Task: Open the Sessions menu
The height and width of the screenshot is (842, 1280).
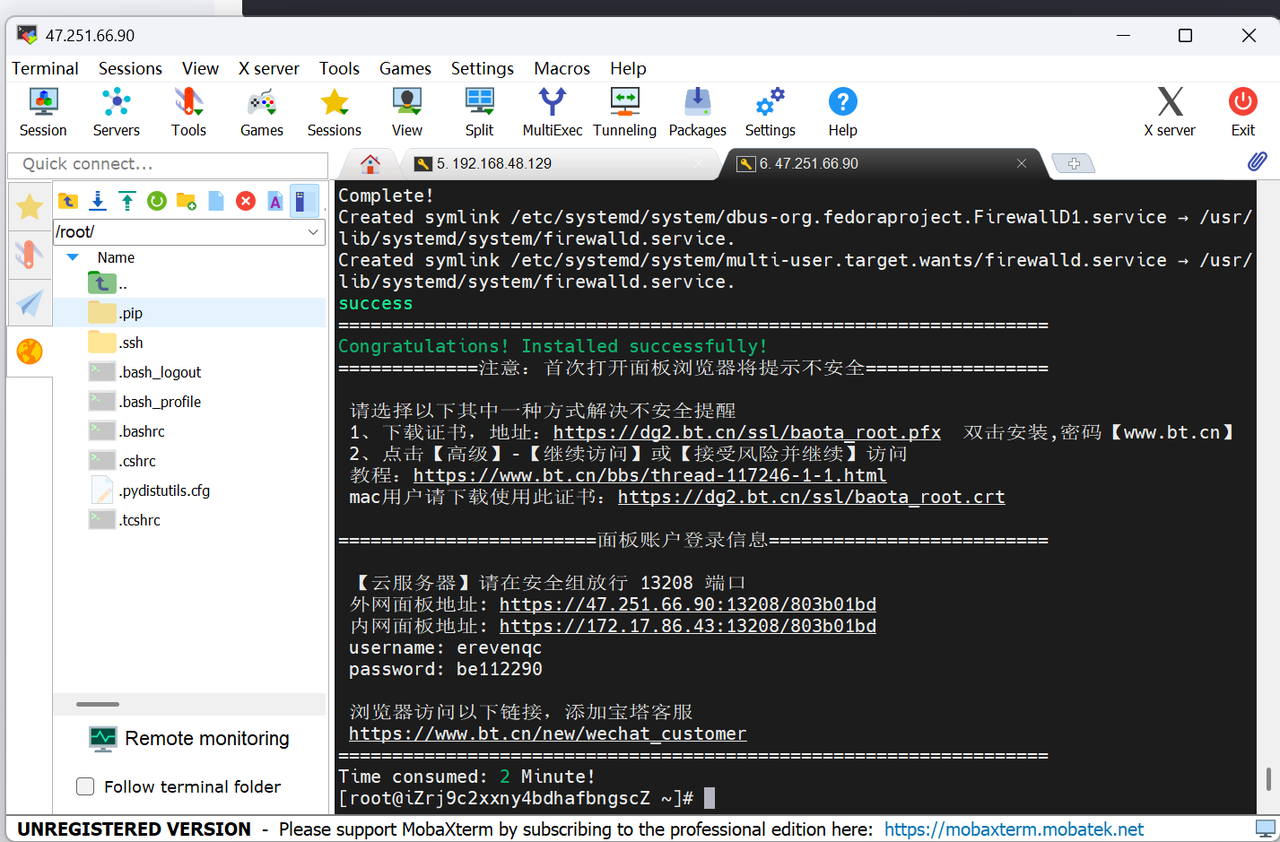Action: tap(130, 68)
